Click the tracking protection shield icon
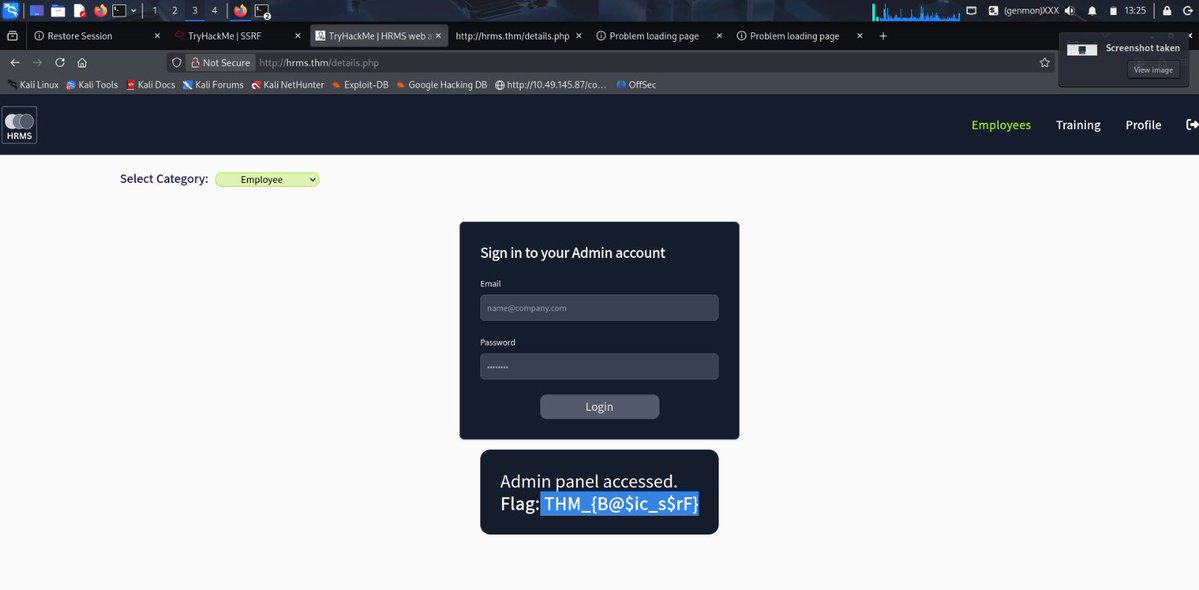The width and height of the screenshot is (1199, 590). click(x=177, y=63)
